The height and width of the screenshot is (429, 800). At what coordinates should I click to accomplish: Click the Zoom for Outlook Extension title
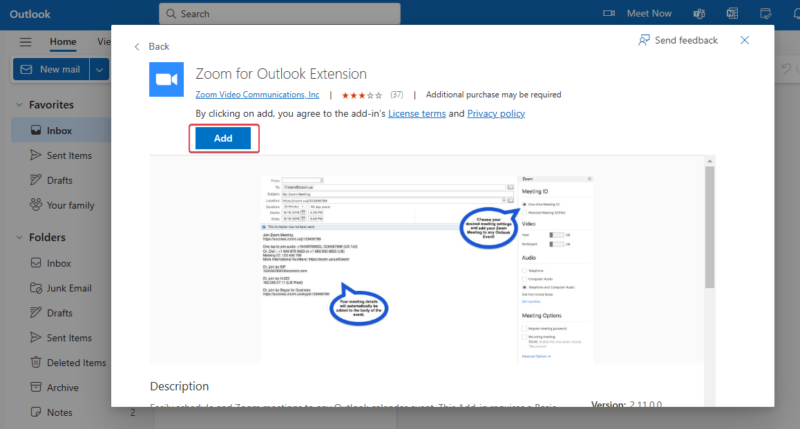click(x=281, y=74)
